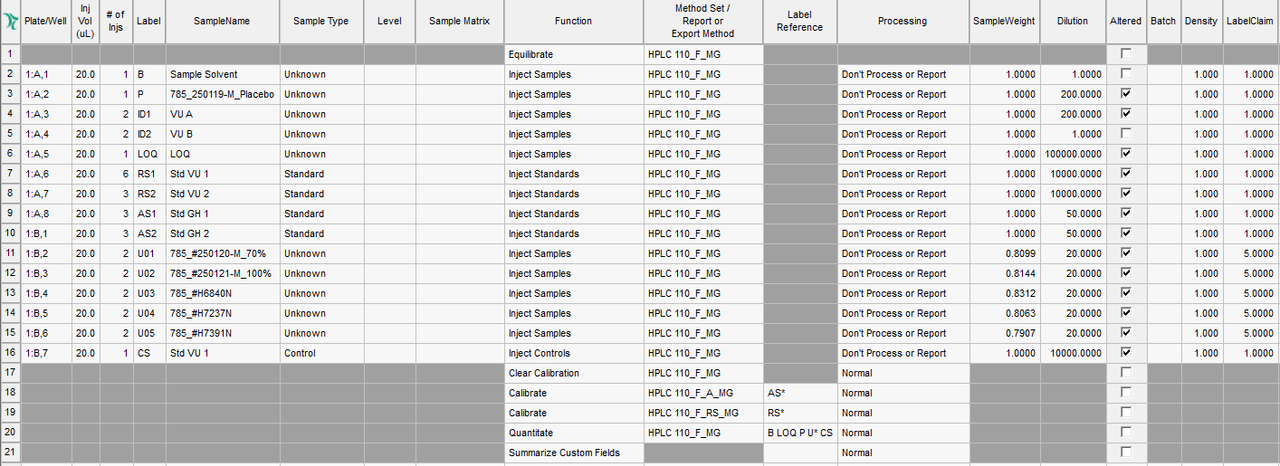Image resolution: width=1280 pixels, height=466 pixels.
Task: Click SampleName cell 'VU B'
Action: pyautogui.click(x=223, y=134)
